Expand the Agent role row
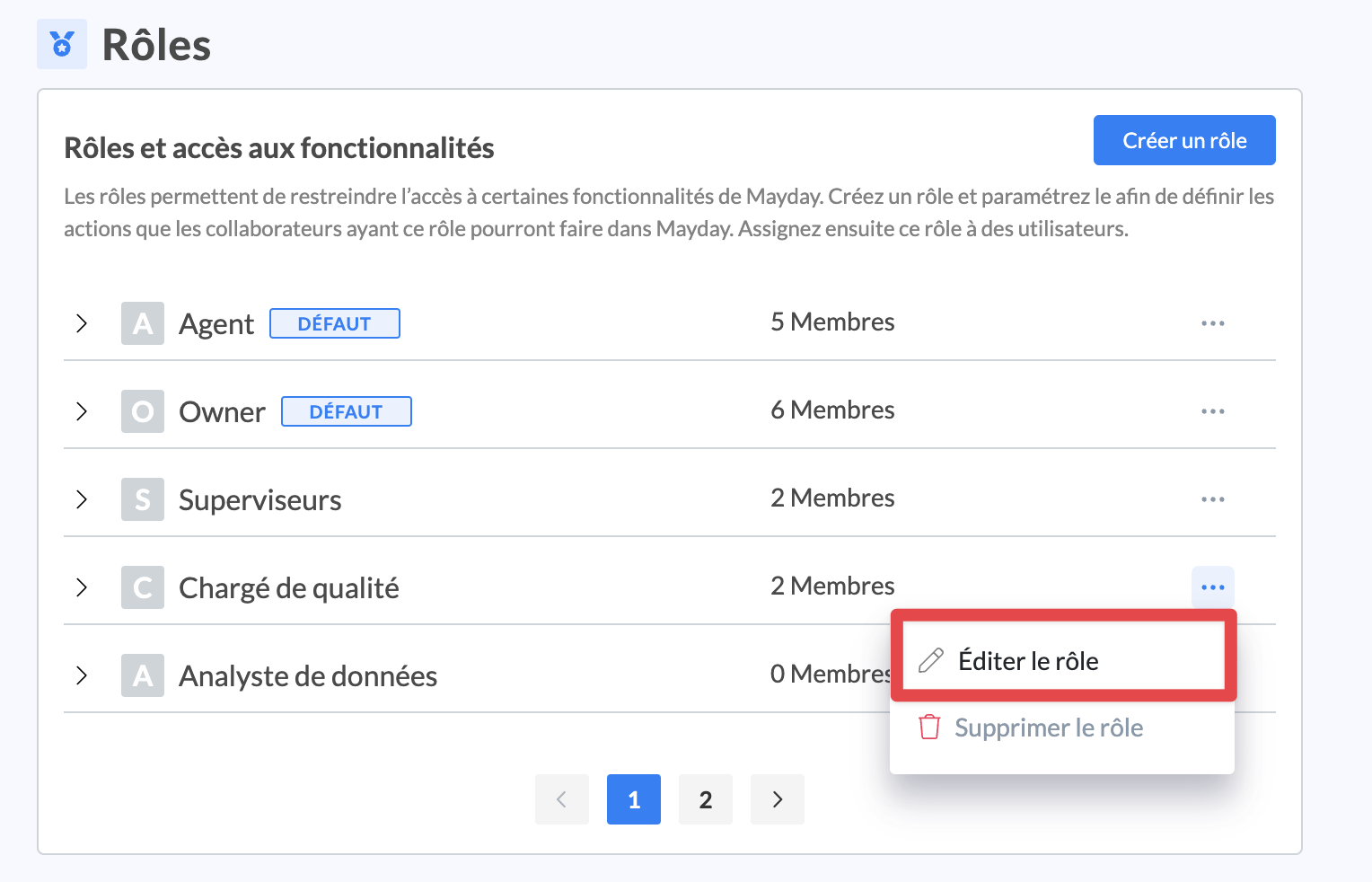1372x882 pixels. [x=82, y=323]
